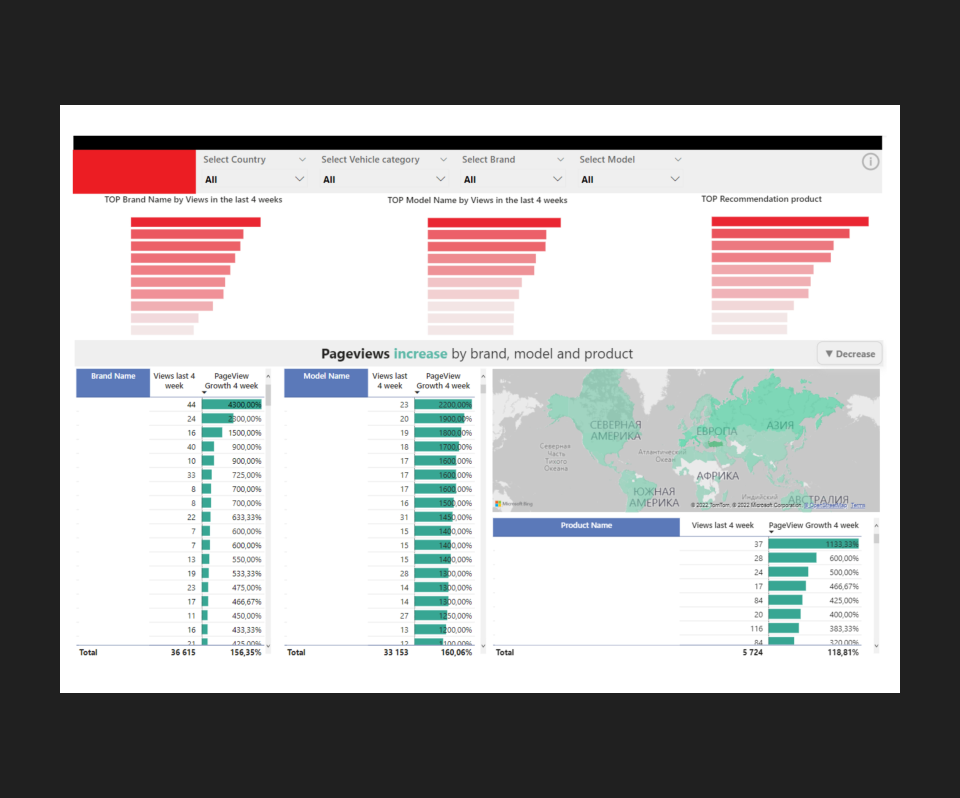This screenshot has height=798, width=960.
Task: Click the Product Name column header
Action: click(x=586, y=526)
